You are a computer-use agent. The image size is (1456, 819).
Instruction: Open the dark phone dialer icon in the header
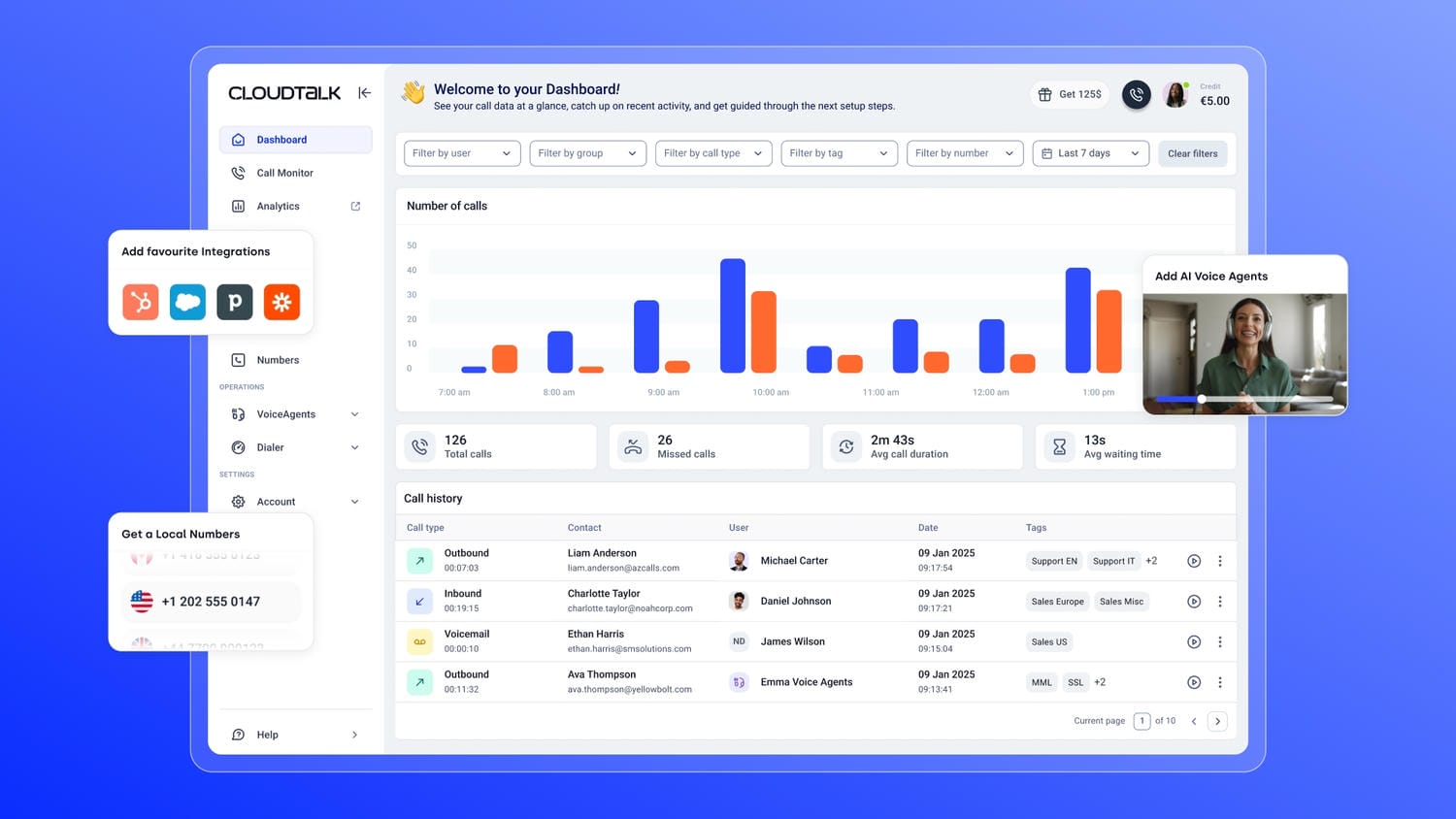pos(1136,94)
